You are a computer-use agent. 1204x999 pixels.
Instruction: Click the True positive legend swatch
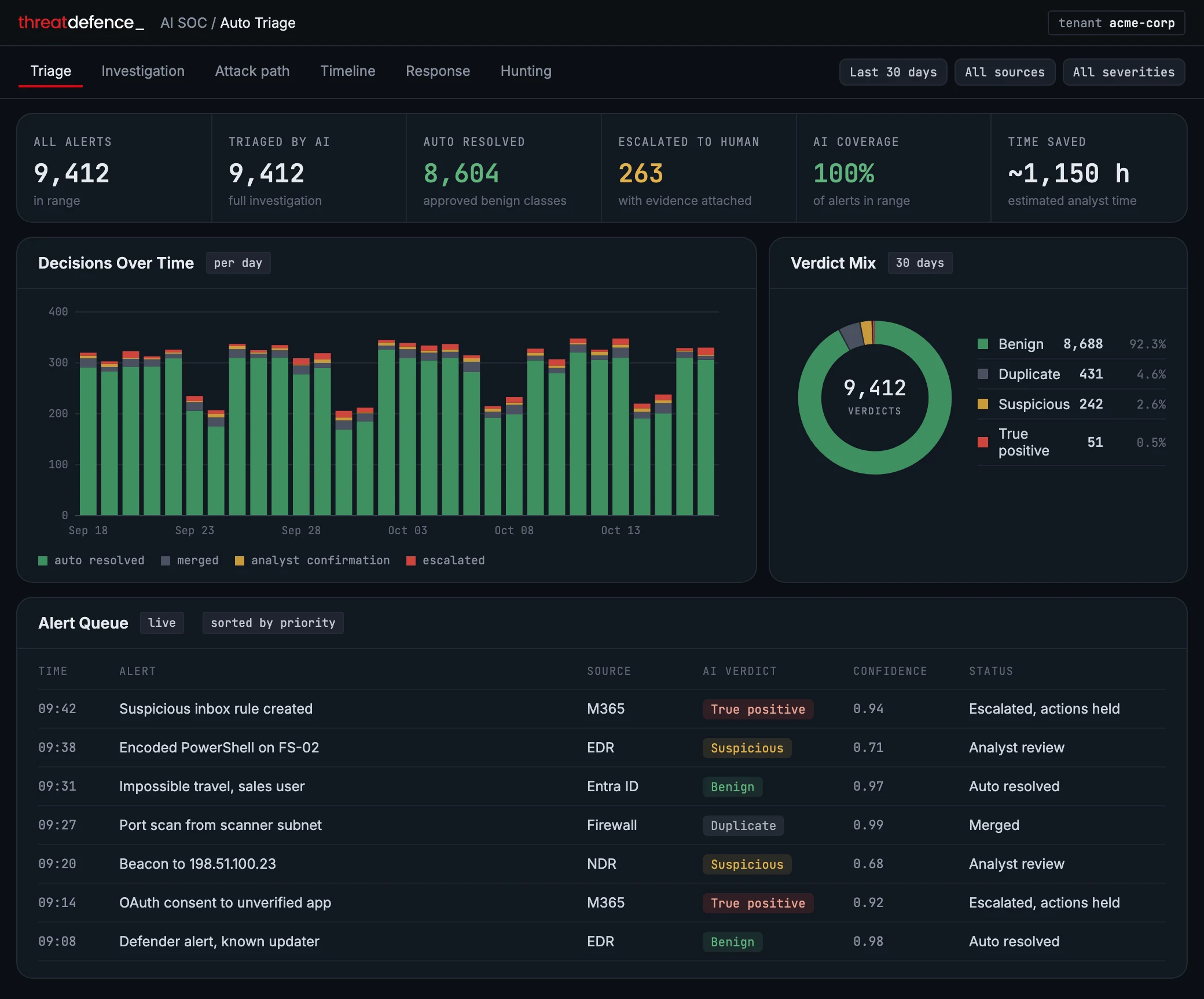coord(983,442)
